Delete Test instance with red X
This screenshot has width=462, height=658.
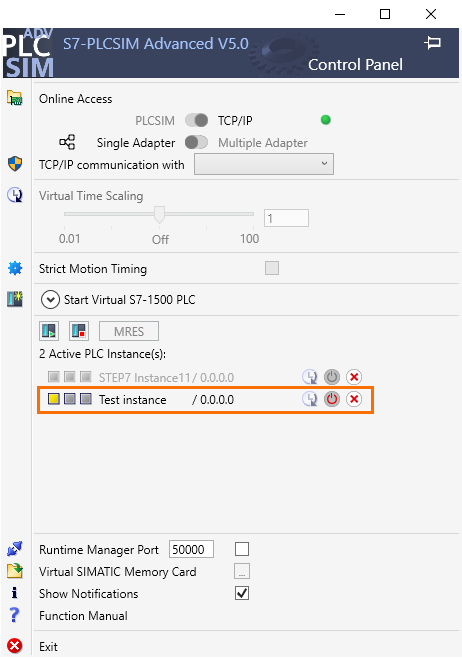354,399
